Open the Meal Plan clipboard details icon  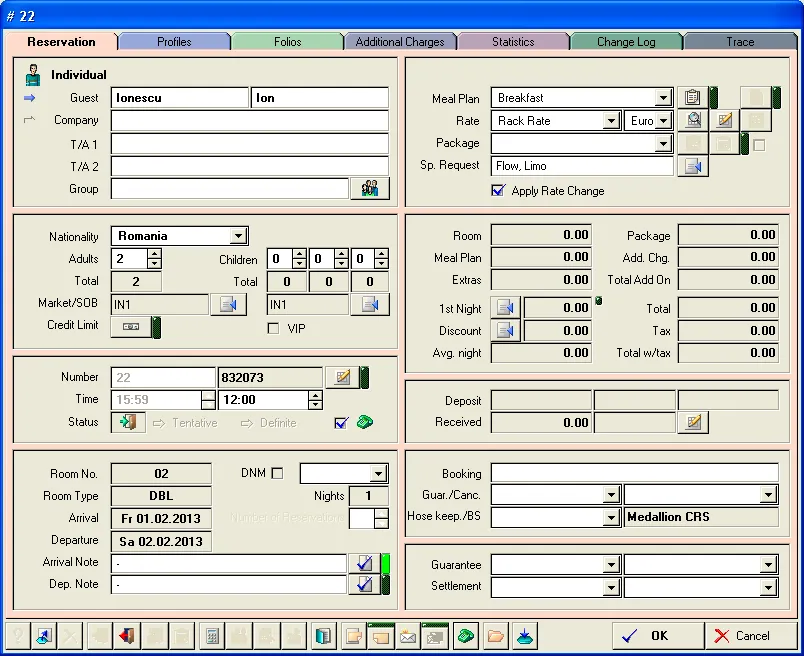pyautogui.click(x=692, y=97)
